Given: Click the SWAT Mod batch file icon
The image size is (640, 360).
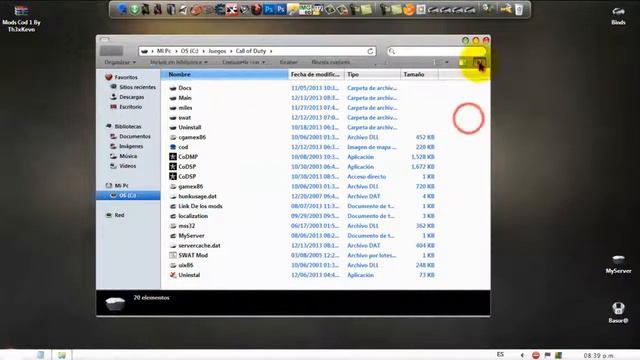Looking at the screenshot, I should 173,255.
